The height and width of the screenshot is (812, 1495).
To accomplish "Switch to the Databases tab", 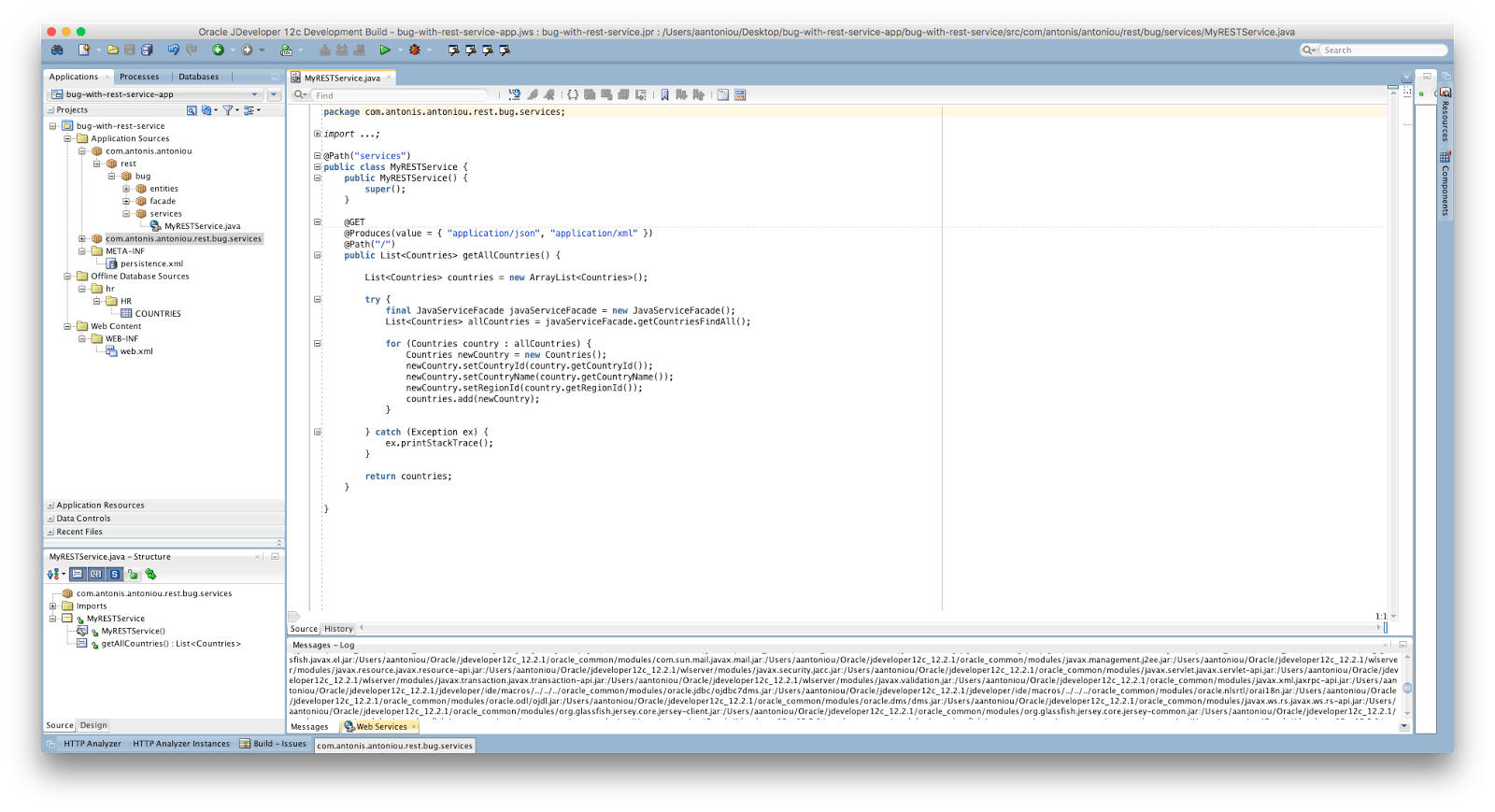I will click(x=198, y=77).
